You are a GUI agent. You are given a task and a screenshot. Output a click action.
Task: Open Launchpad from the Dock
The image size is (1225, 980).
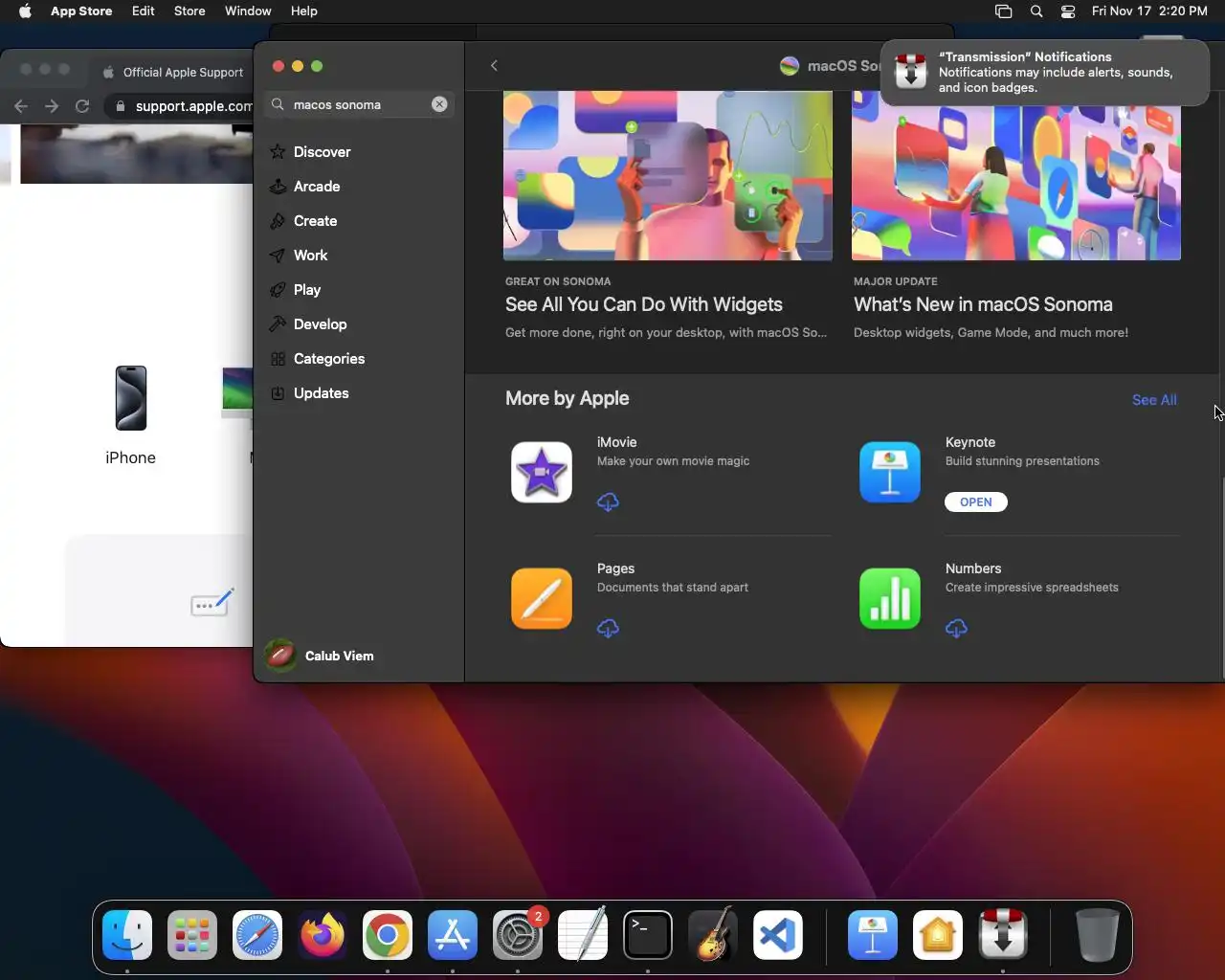pos(192,935)
